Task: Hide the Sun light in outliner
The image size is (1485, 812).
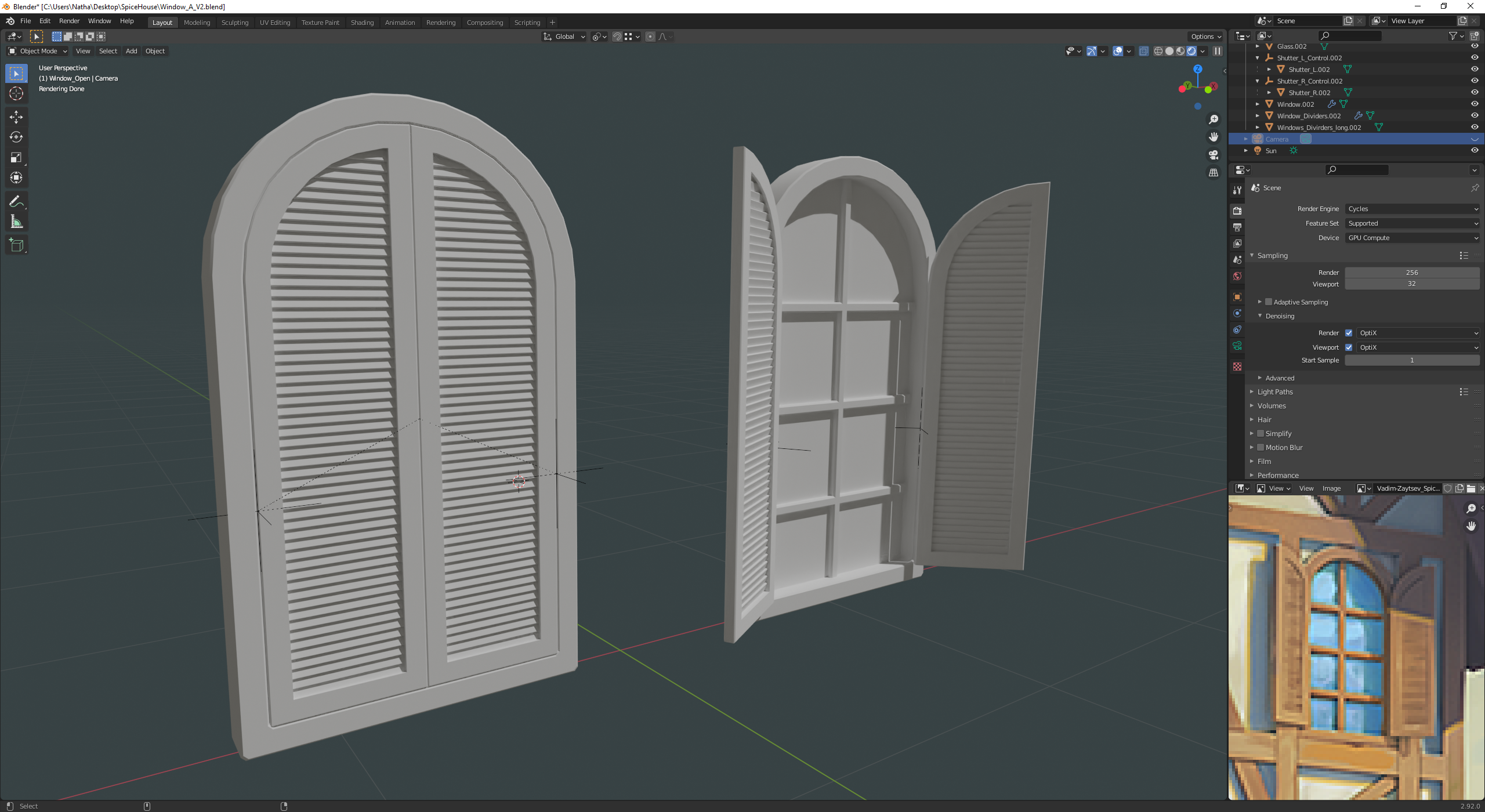Action: coord(1474,151)
